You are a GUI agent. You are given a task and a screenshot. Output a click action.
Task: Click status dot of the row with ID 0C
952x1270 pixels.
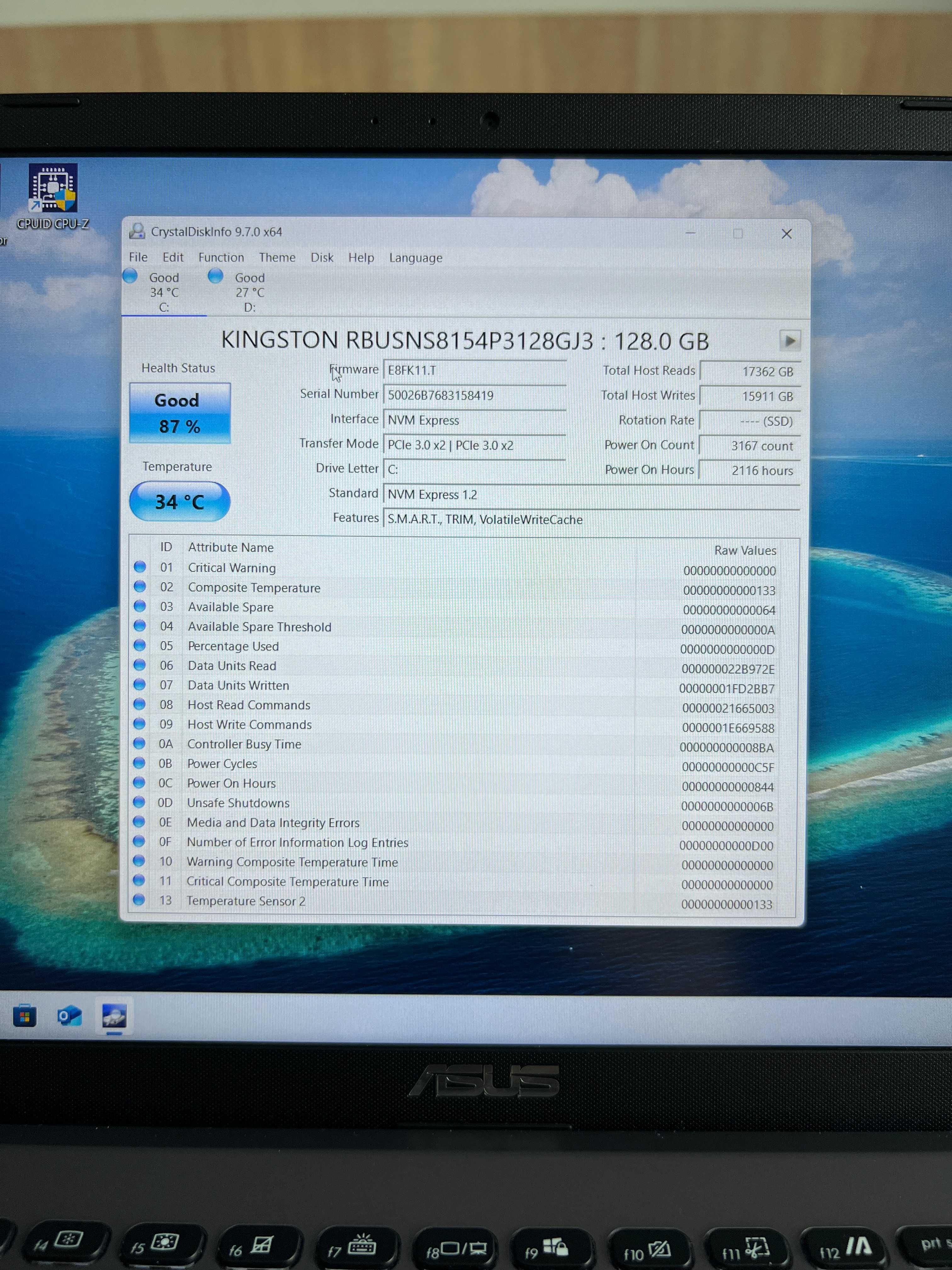coord(139,782)
